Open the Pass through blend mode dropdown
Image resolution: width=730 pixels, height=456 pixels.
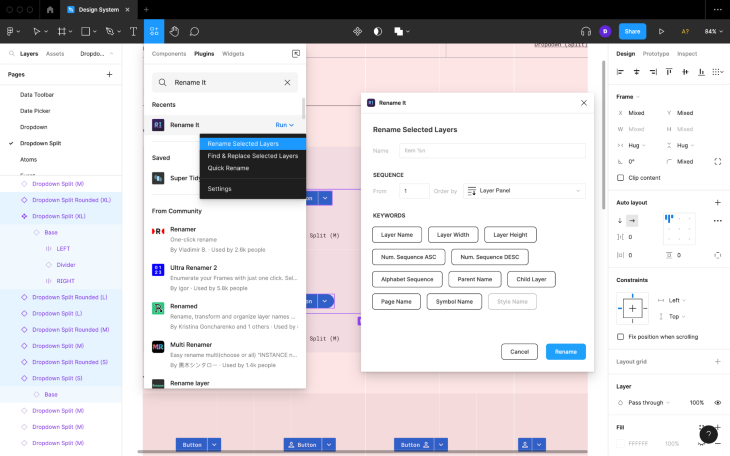click(x=649, y=402)
